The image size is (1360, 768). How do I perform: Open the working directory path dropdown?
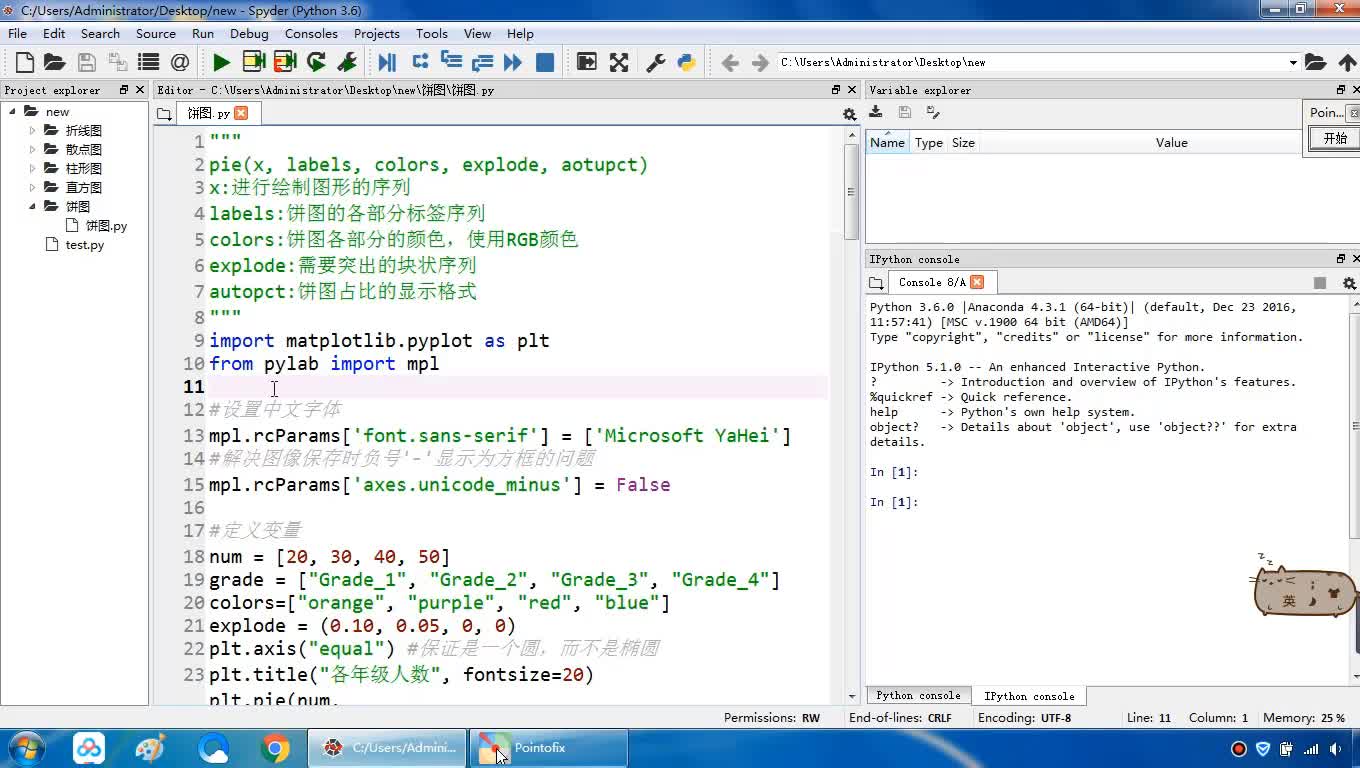[x=1292, y=63]
